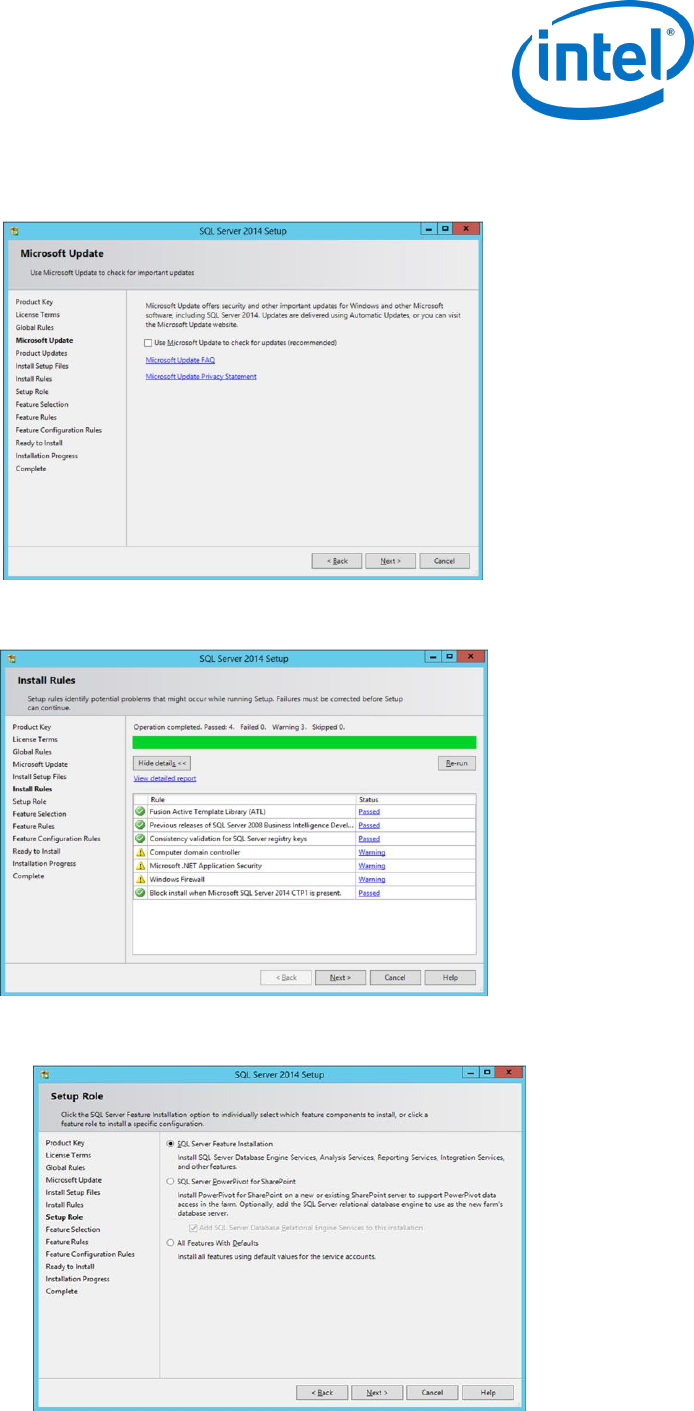Screen dimensions: 694x1411
Task: Click Cancel in Setup Role window
Action: click(432, 1391)
